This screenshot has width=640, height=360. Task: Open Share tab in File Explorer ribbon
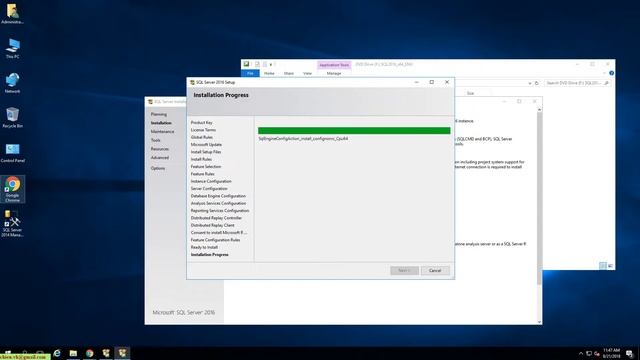tap(289, 73)
